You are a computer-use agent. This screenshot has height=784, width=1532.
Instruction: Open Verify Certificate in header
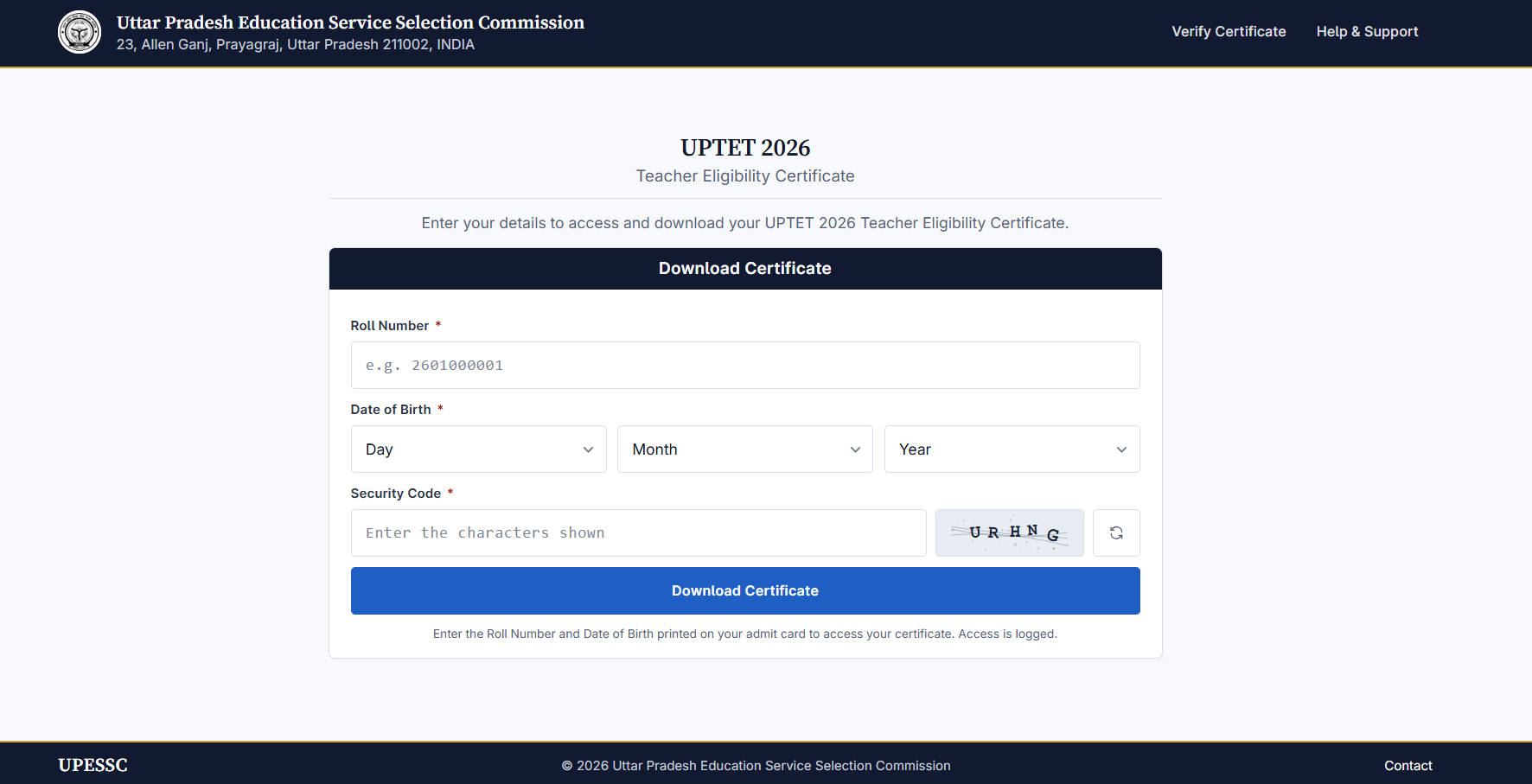click(x=1229, y=32)
